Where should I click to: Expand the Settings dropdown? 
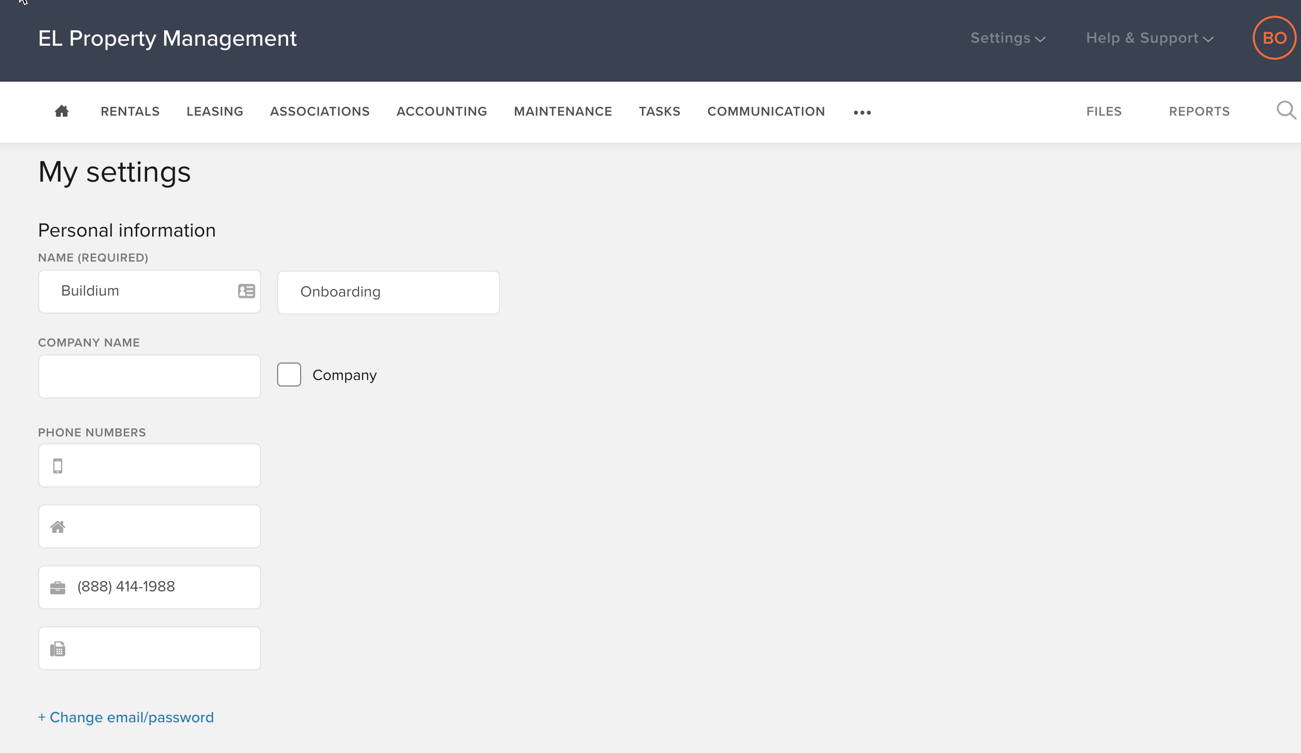1007,38
